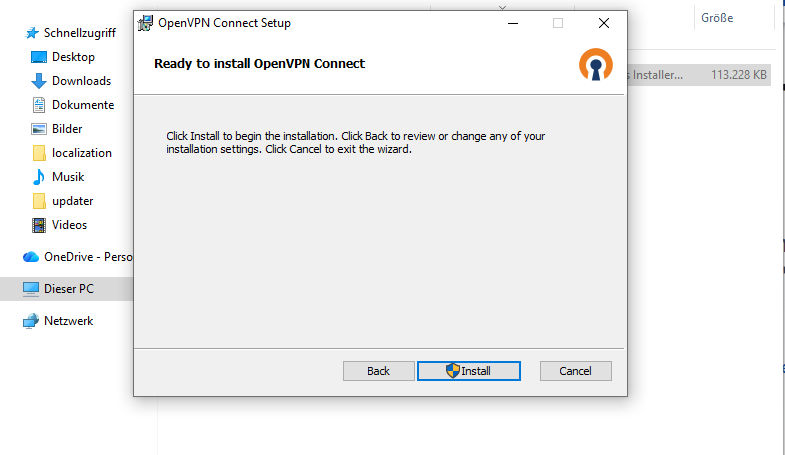
Task: Sort files by Größe column header
Action: click(x=717, y=18)
